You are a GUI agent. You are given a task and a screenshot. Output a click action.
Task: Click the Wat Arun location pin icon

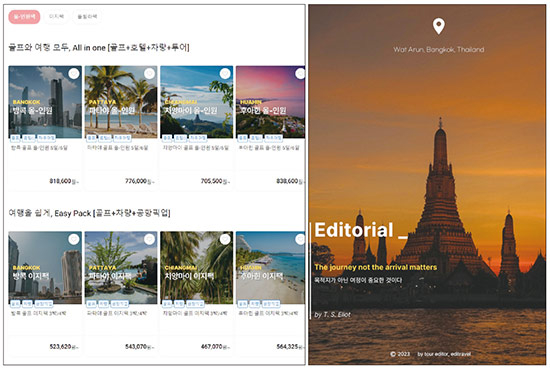point(438,26)
